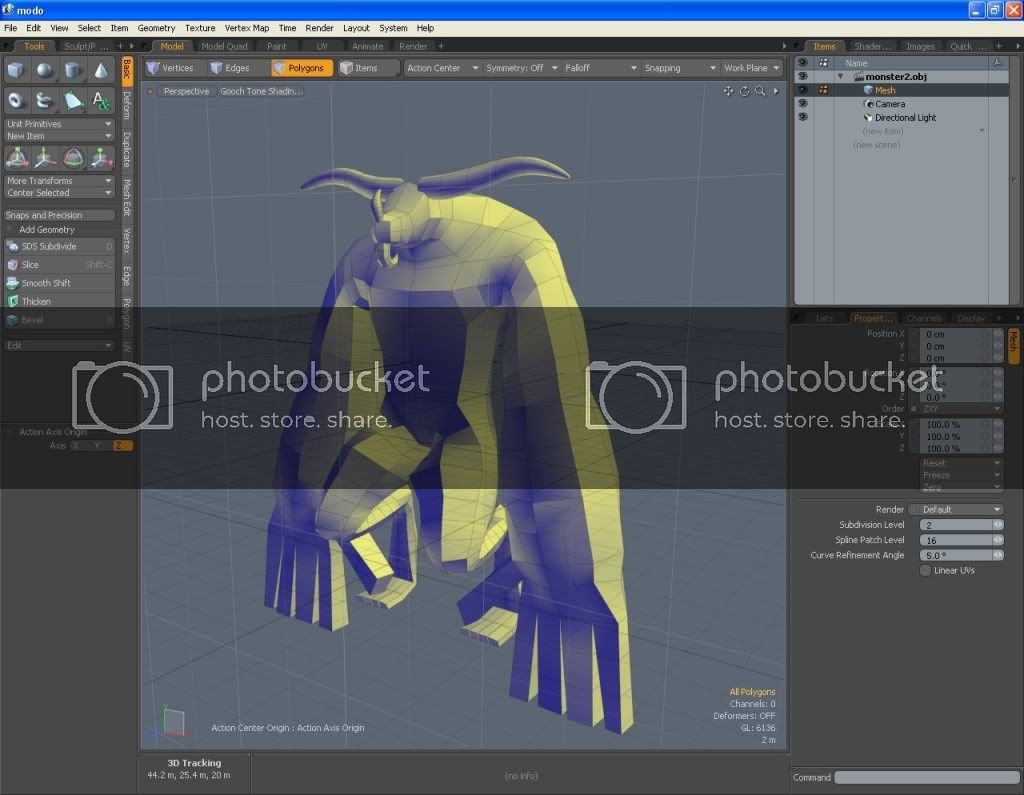Toggle the Z axis button

[x=121, y=446]
